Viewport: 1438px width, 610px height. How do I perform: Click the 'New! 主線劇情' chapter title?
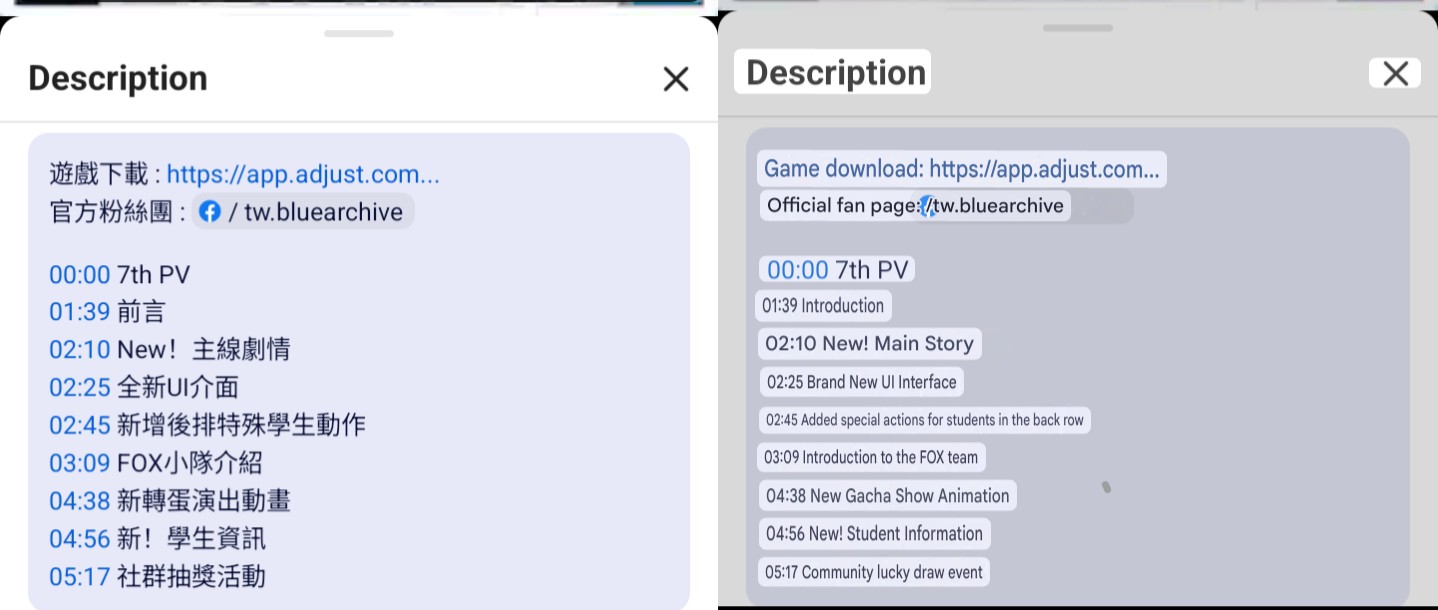tap(203, 350)
